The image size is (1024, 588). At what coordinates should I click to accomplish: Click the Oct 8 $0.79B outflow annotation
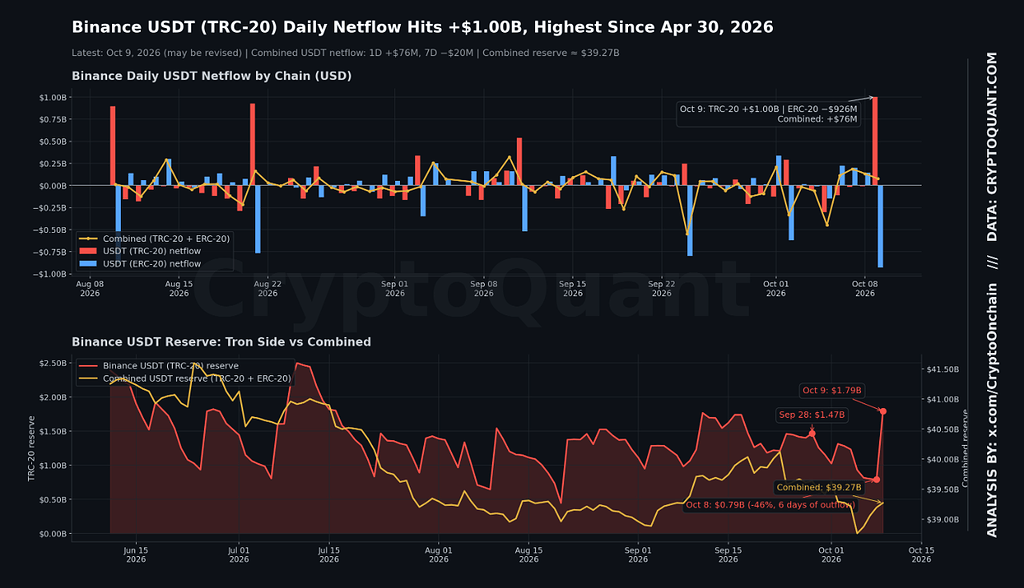click(x=770, y=504)
